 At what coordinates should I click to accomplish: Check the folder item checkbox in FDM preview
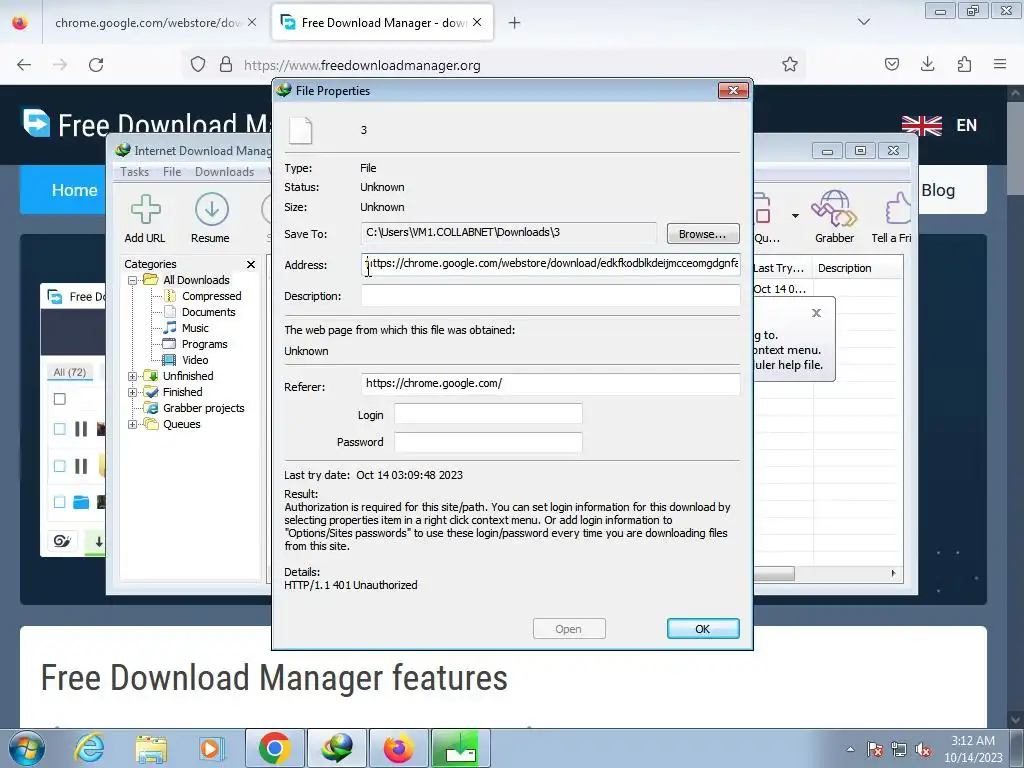[59, 502]
